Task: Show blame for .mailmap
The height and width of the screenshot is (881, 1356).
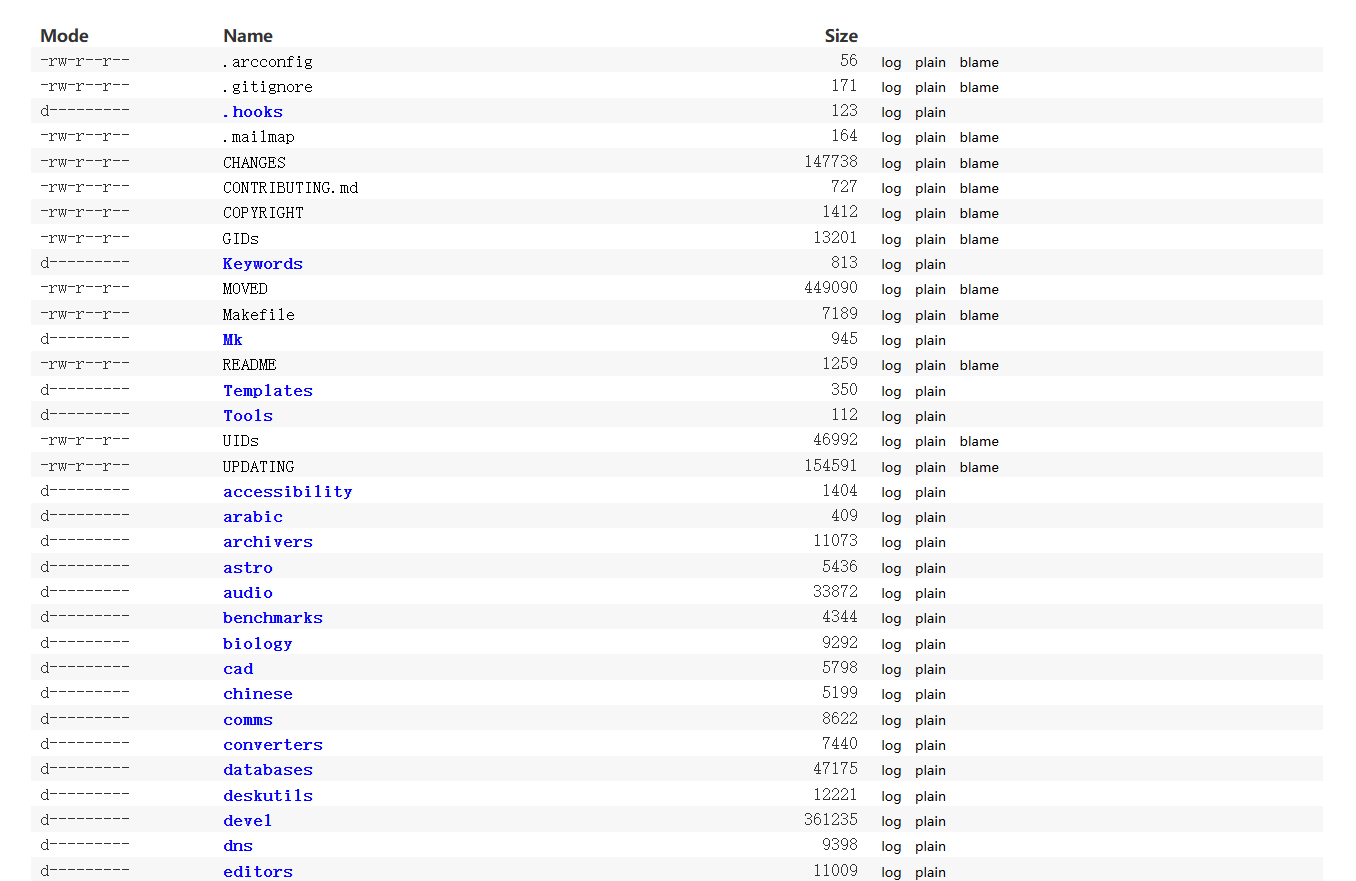Action: pos(979,137)
